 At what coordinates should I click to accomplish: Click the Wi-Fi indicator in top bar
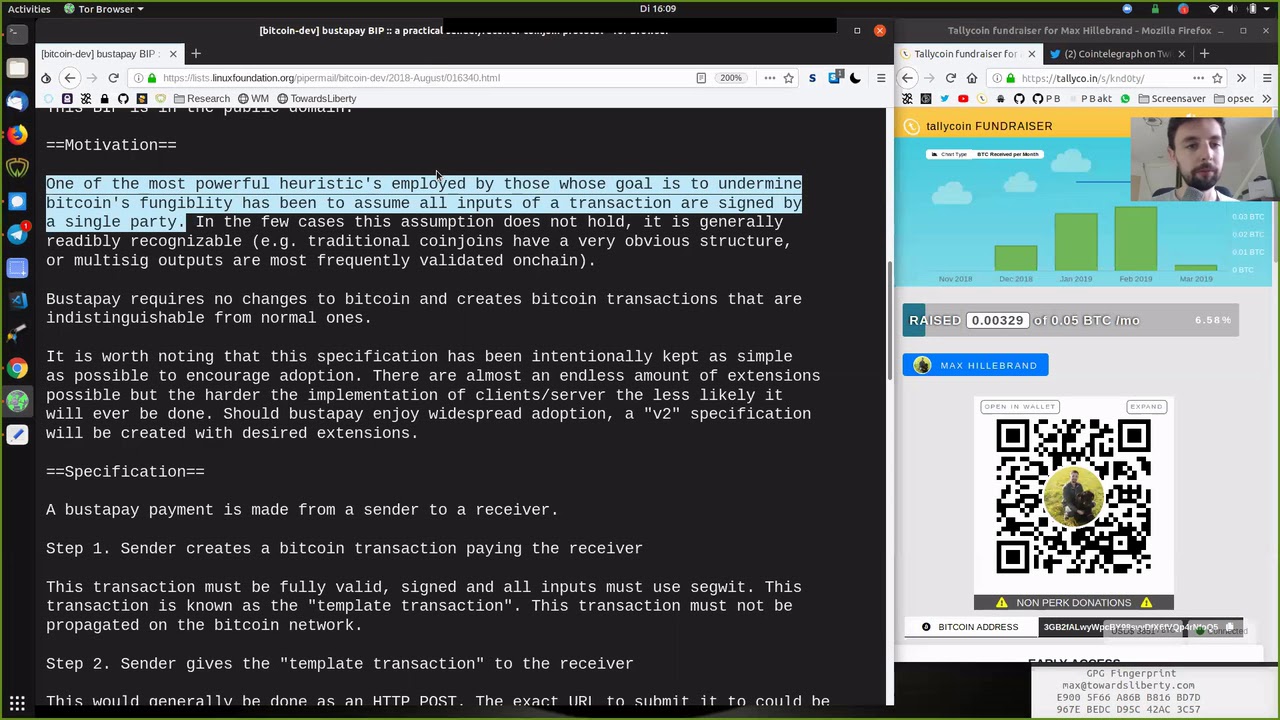(x=1213, y=9)
